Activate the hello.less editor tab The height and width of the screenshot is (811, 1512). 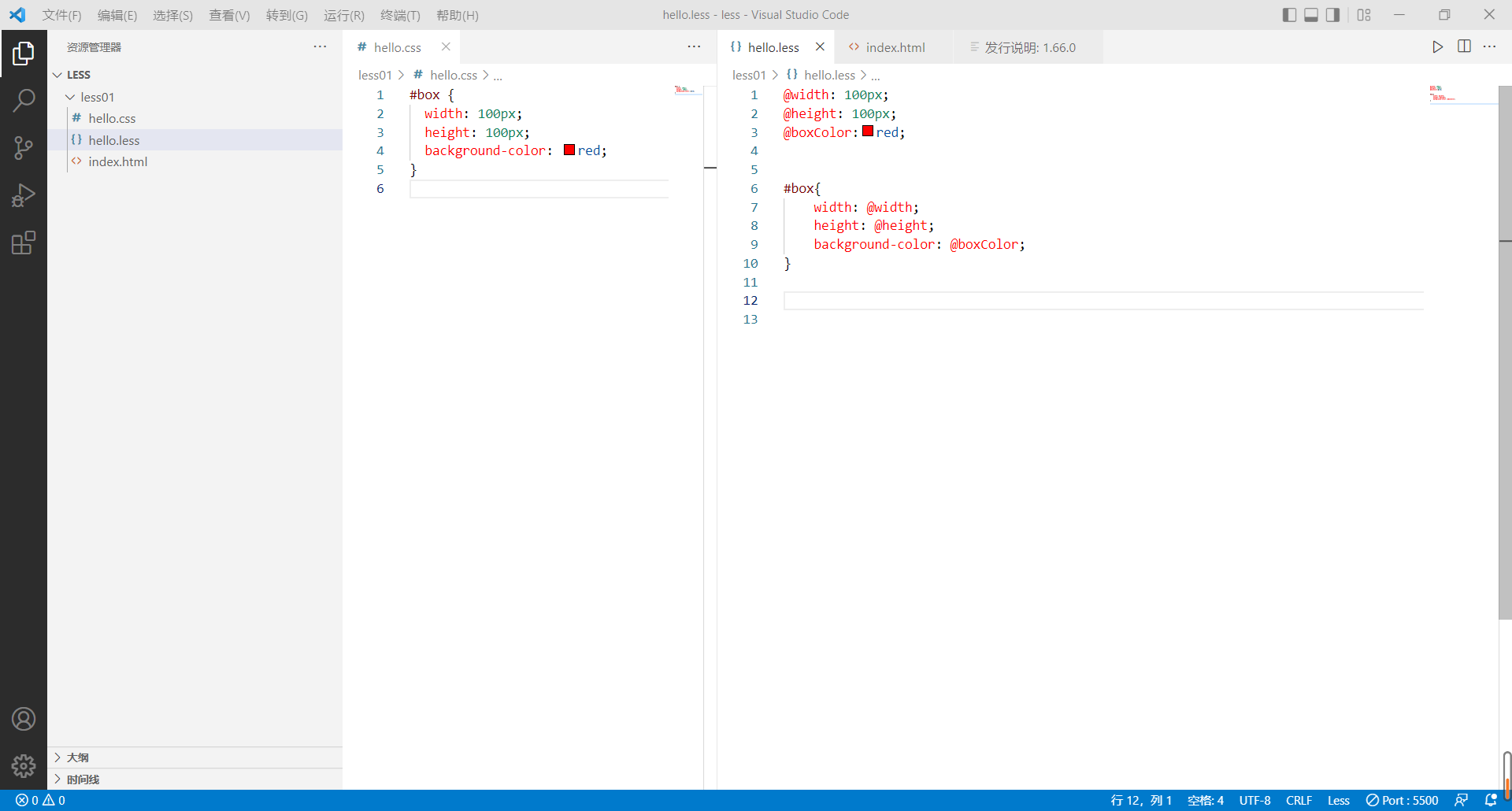776,47
